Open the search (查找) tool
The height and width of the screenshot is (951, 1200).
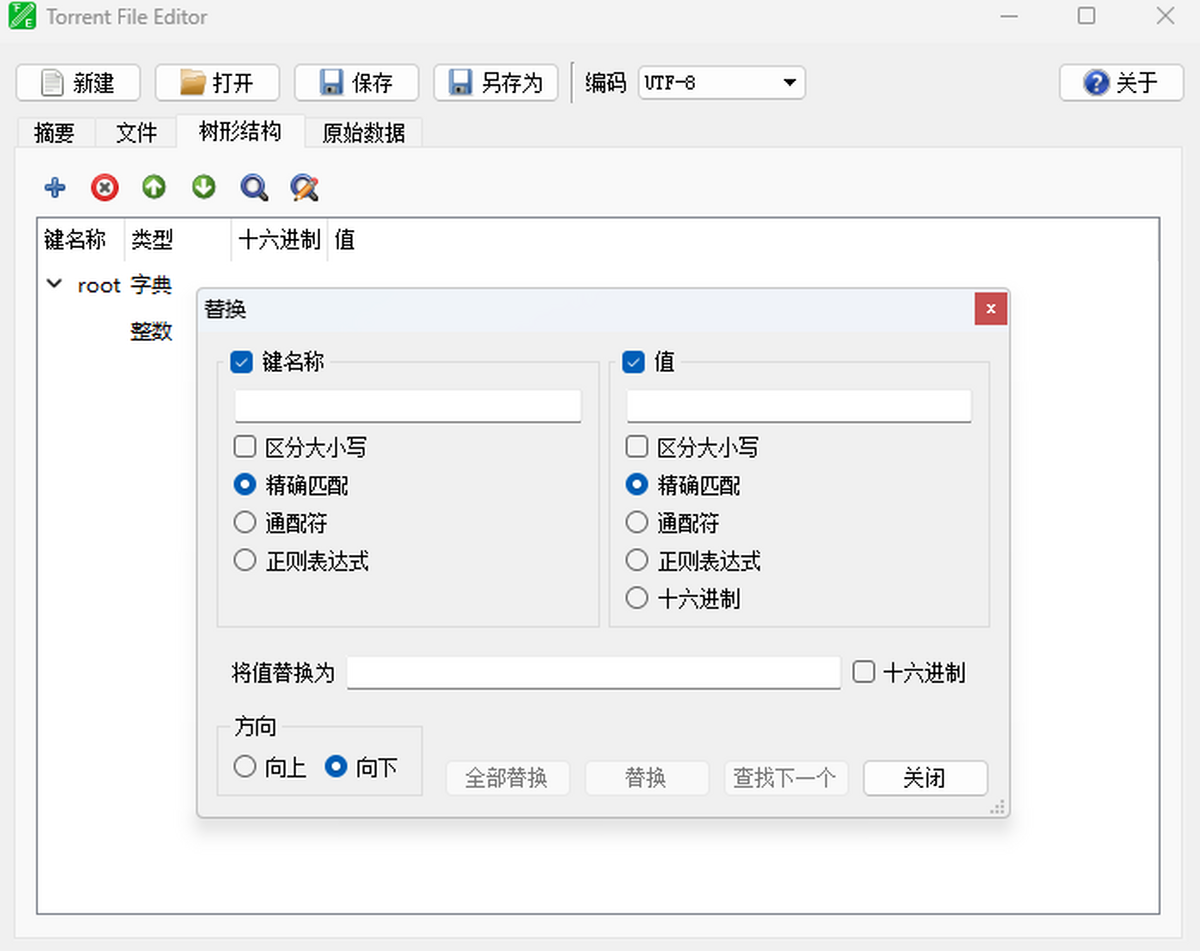(x=253, y=187)
